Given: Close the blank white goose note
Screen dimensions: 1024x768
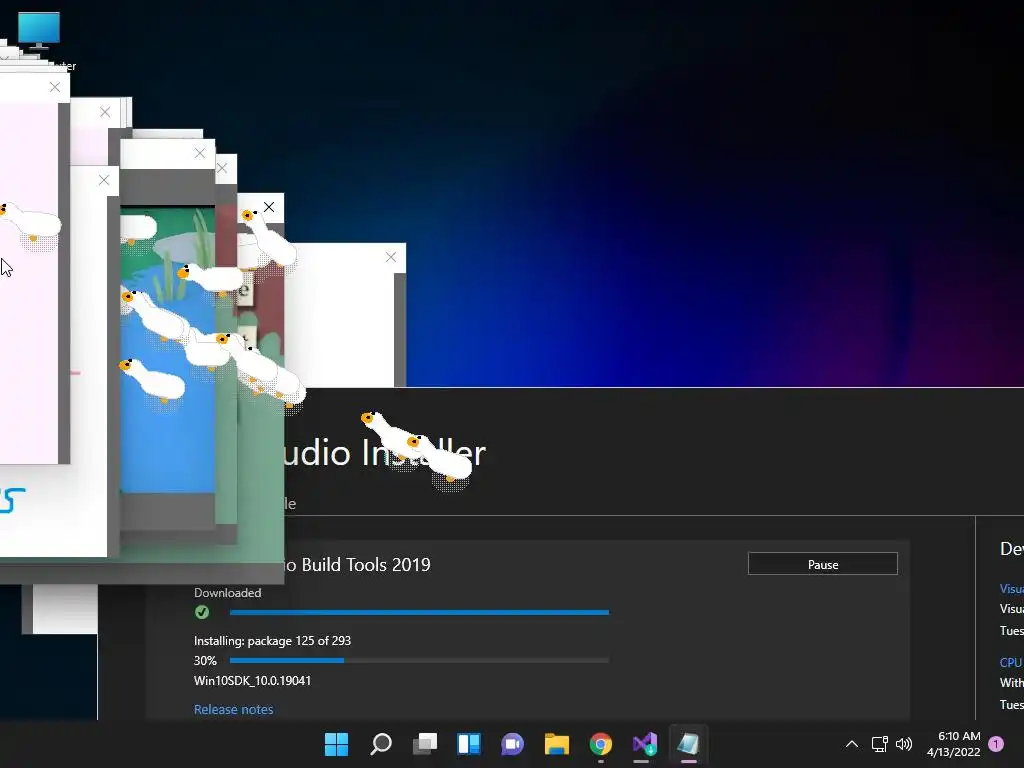Looking at the screenshot, I should [391, 257].
